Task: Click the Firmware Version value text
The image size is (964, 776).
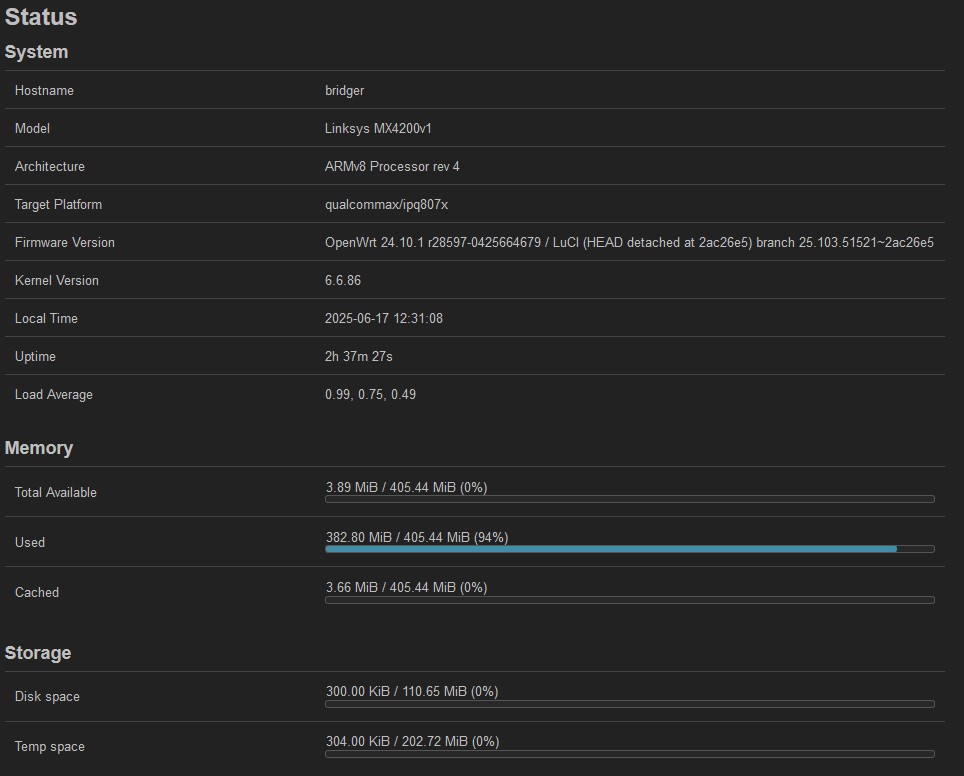Action: click(629, 242)
